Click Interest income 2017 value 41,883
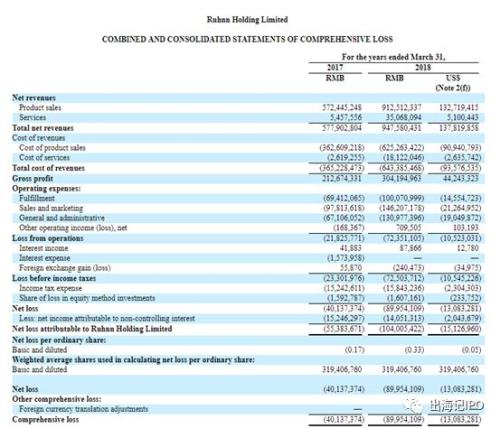This screenshot has height=428, width=500. point(351,248)
